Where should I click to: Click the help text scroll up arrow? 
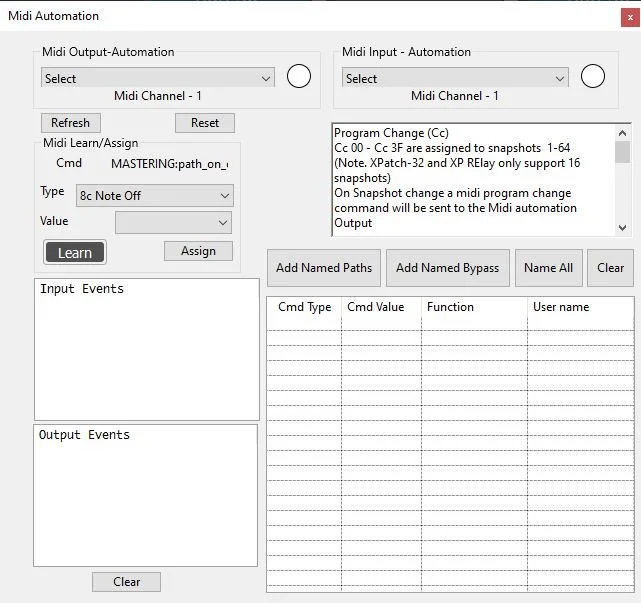pos(622,133)
